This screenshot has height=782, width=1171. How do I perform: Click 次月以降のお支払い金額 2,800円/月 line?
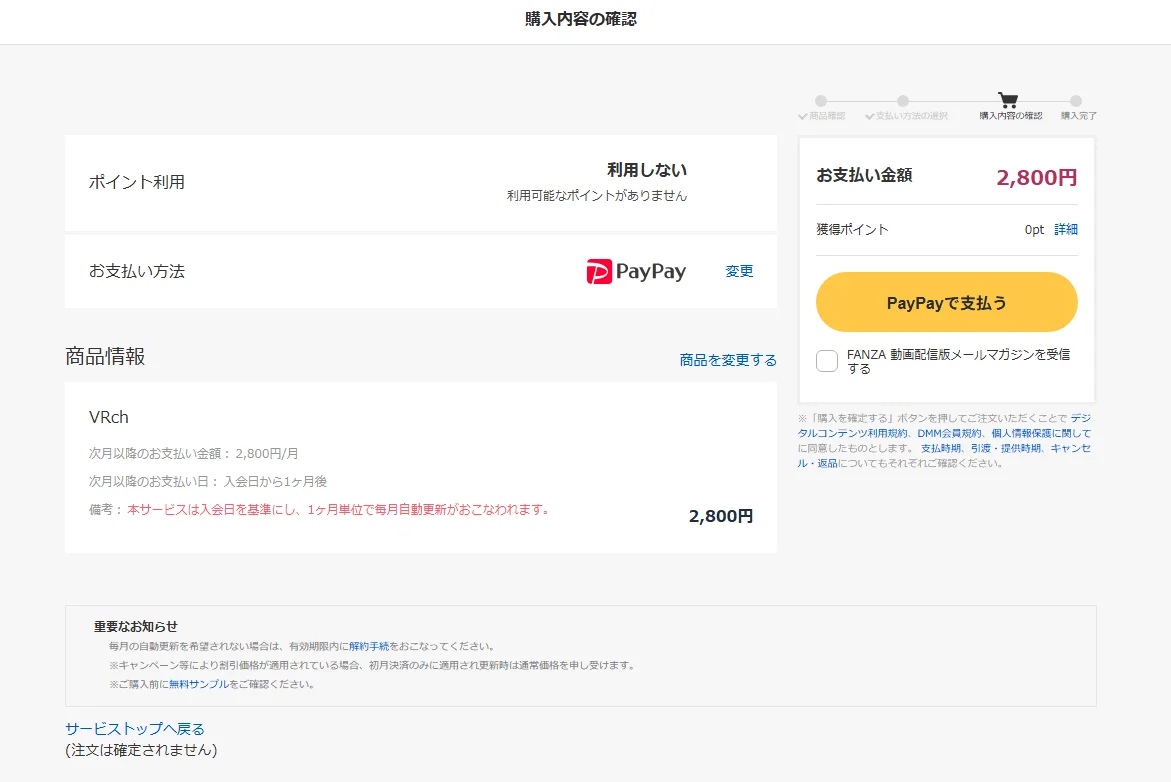193,453
